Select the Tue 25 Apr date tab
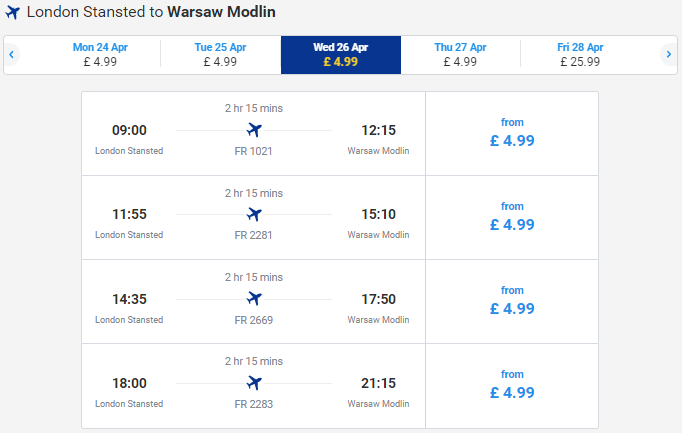 click(x=221, y=55)
